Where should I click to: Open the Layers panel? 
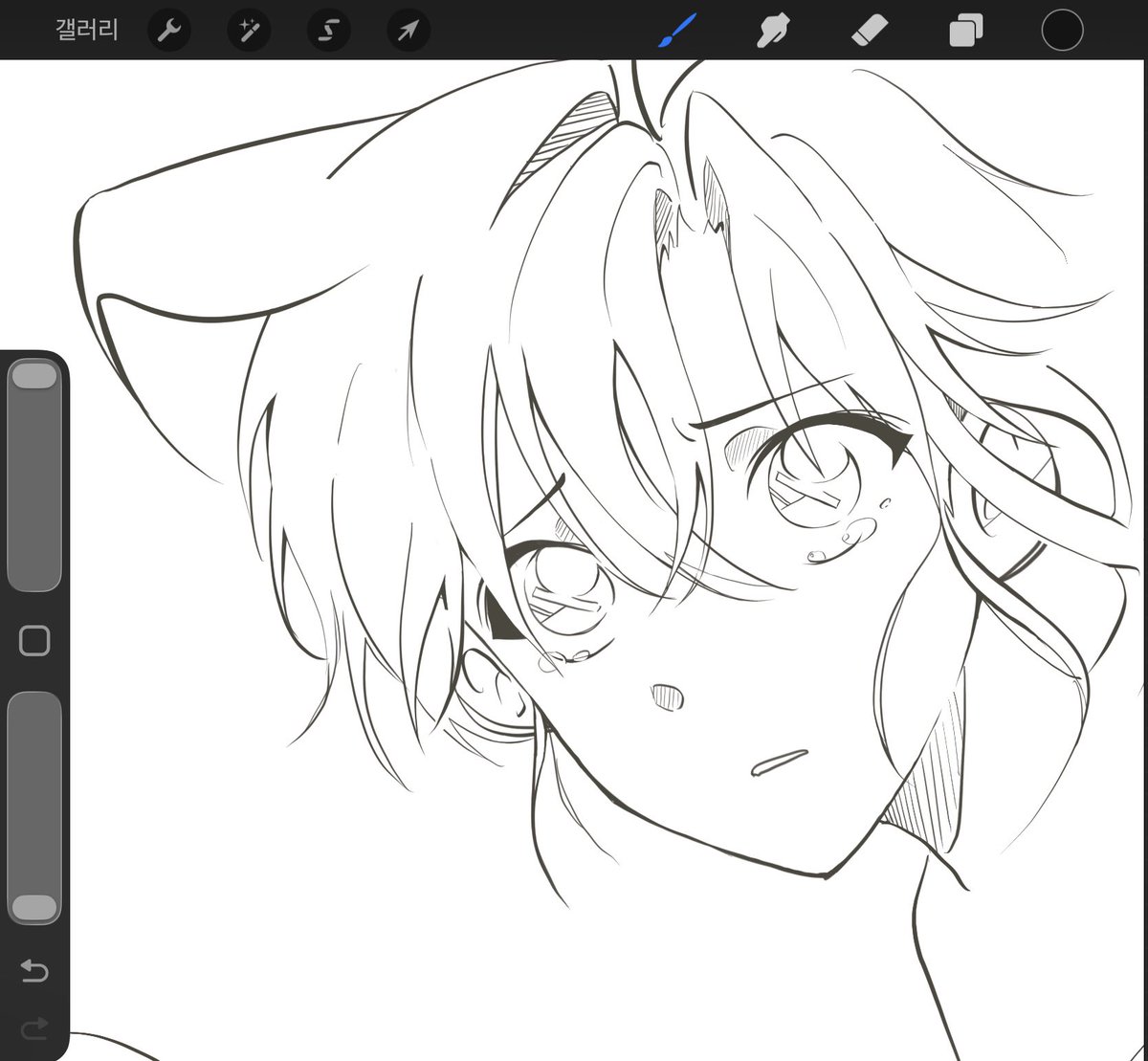click(x=966, y=32)
